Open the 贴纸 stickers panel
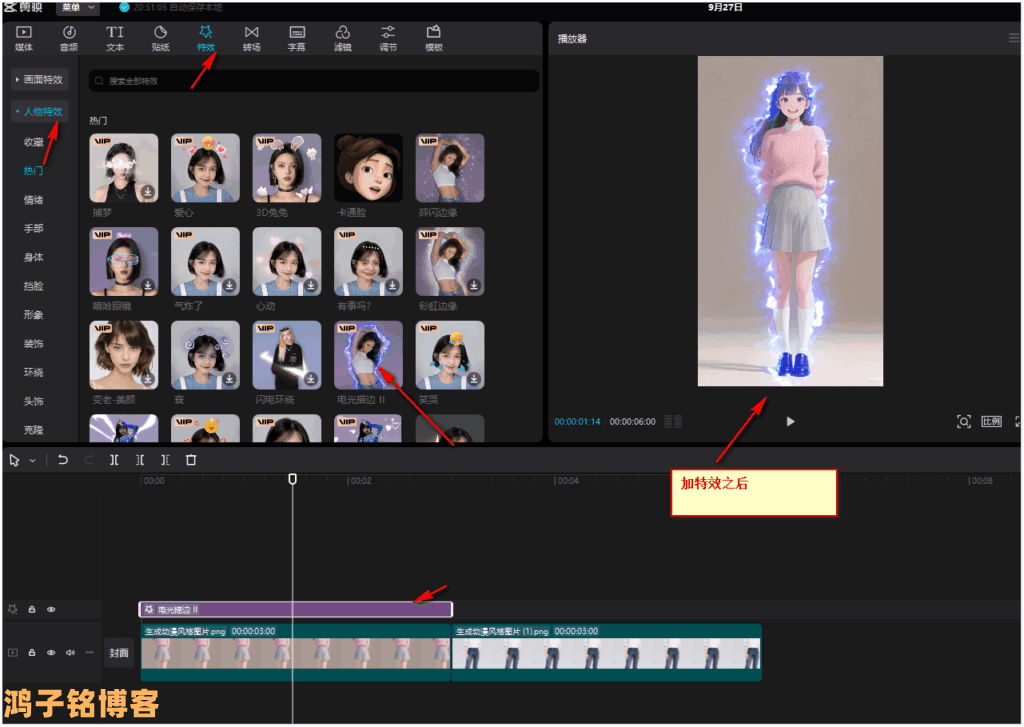This screenshot has height=727, width=1024. 160,39
